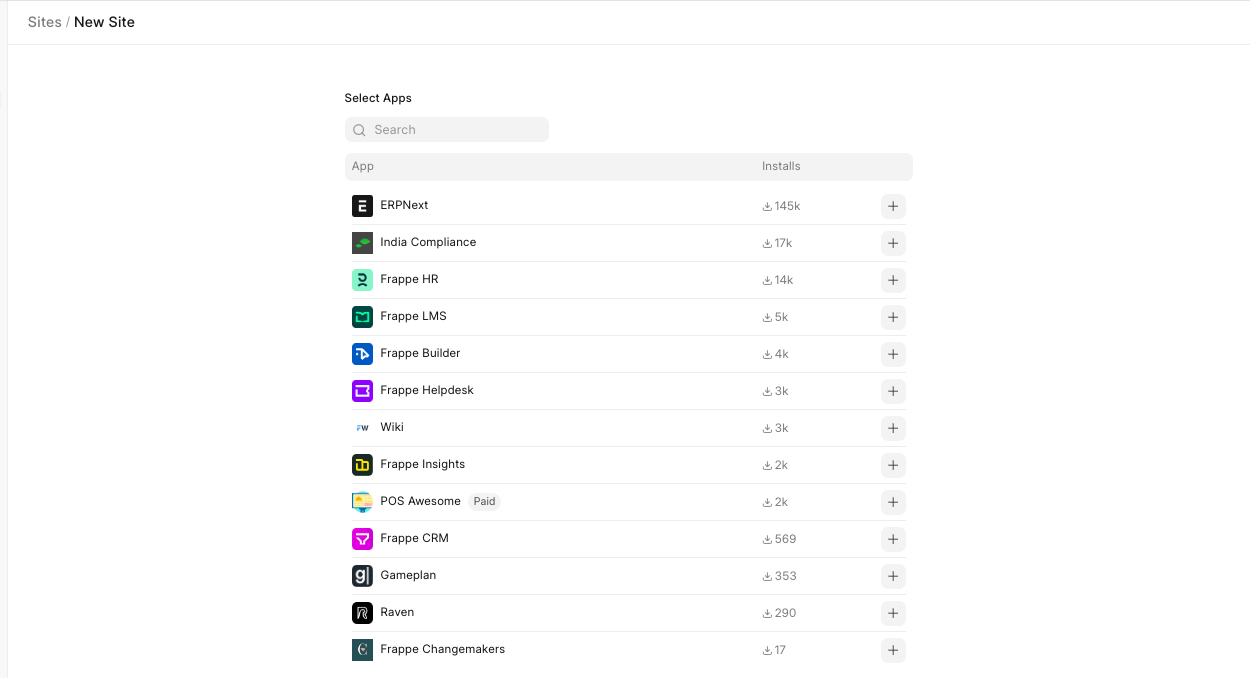The height and width of the screenshot is (678, 1250).
Task: Click the Frappe Builder blue icon
Action: 362,354
